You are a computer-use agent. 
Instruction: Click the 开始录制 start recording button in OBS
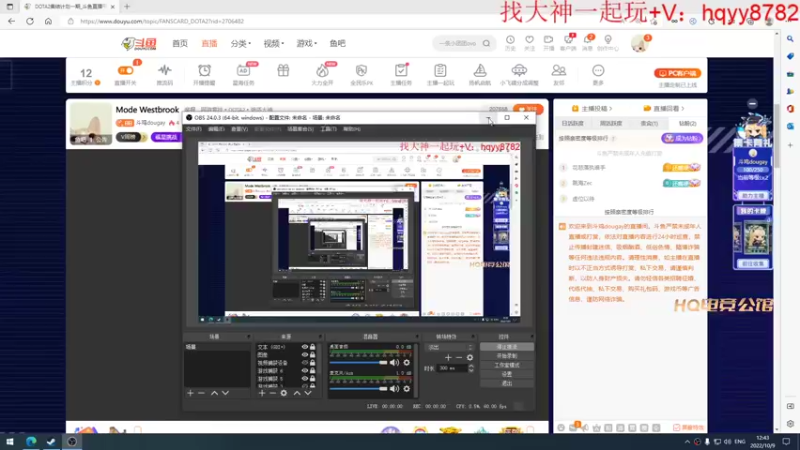[x=507, y=356]
